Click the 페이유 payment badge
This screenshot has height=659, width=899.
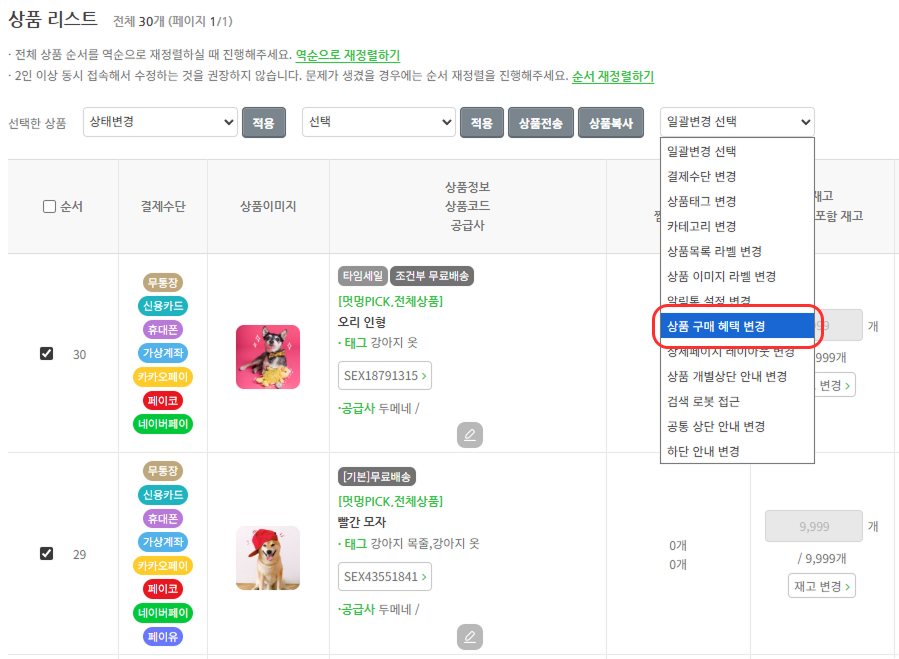163,637
